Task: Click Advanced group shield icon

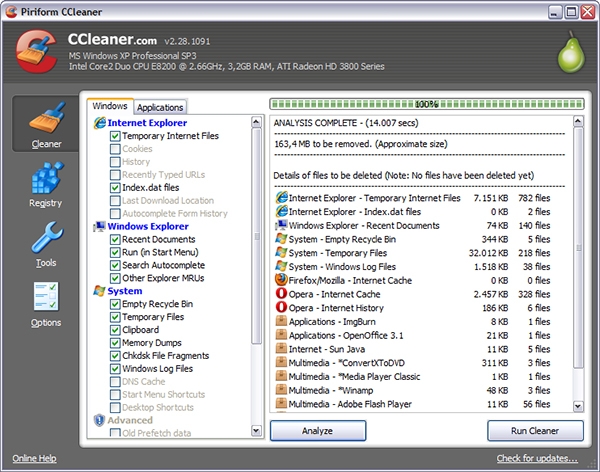Action: pos(99,420)
